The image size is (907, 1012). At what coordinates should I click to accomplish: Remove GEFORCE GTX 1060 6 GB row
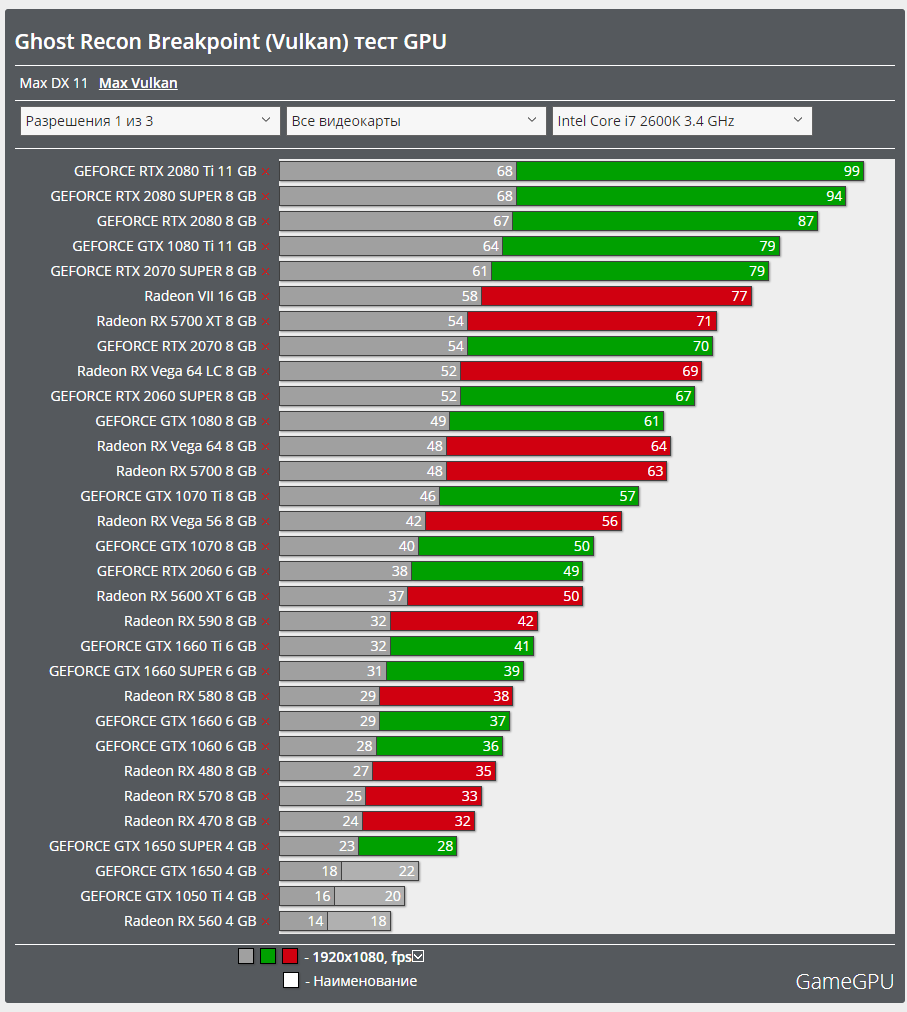(265, 747)
